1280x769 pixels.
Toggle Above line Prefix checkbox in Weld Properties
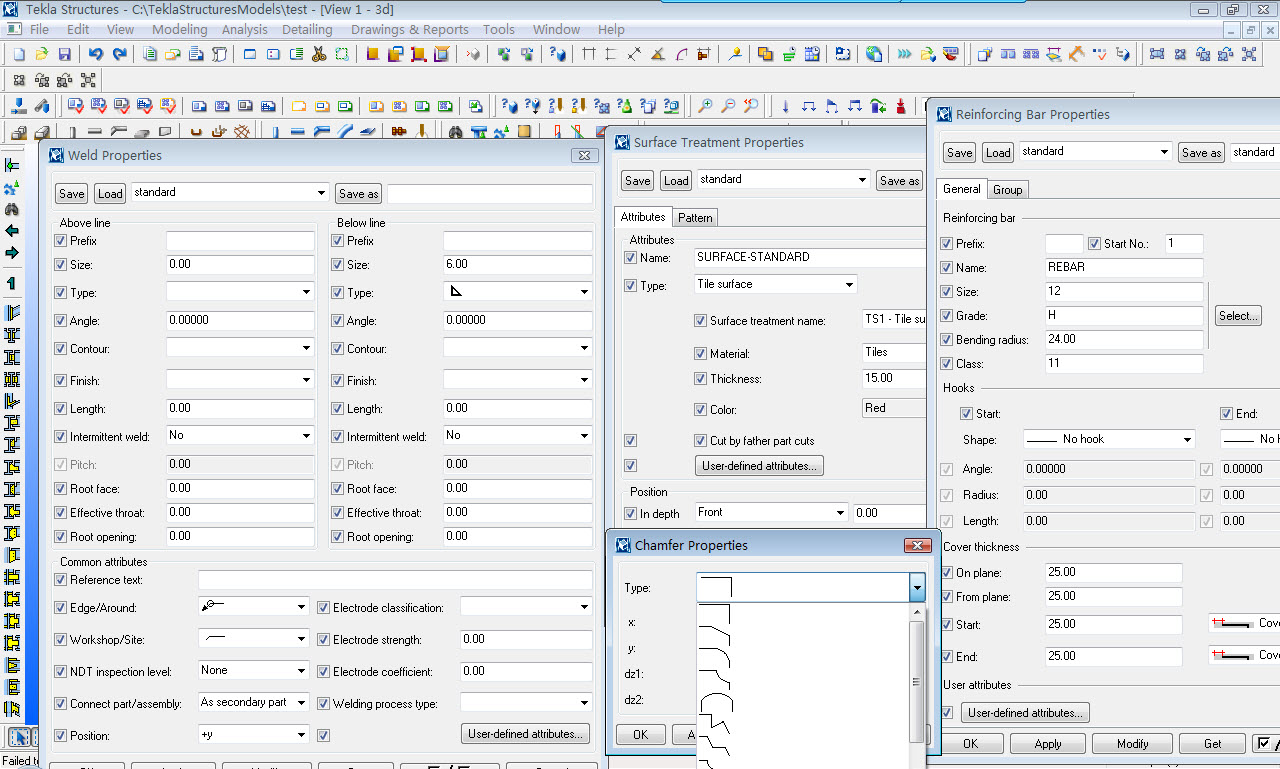(x=61, y=241)
